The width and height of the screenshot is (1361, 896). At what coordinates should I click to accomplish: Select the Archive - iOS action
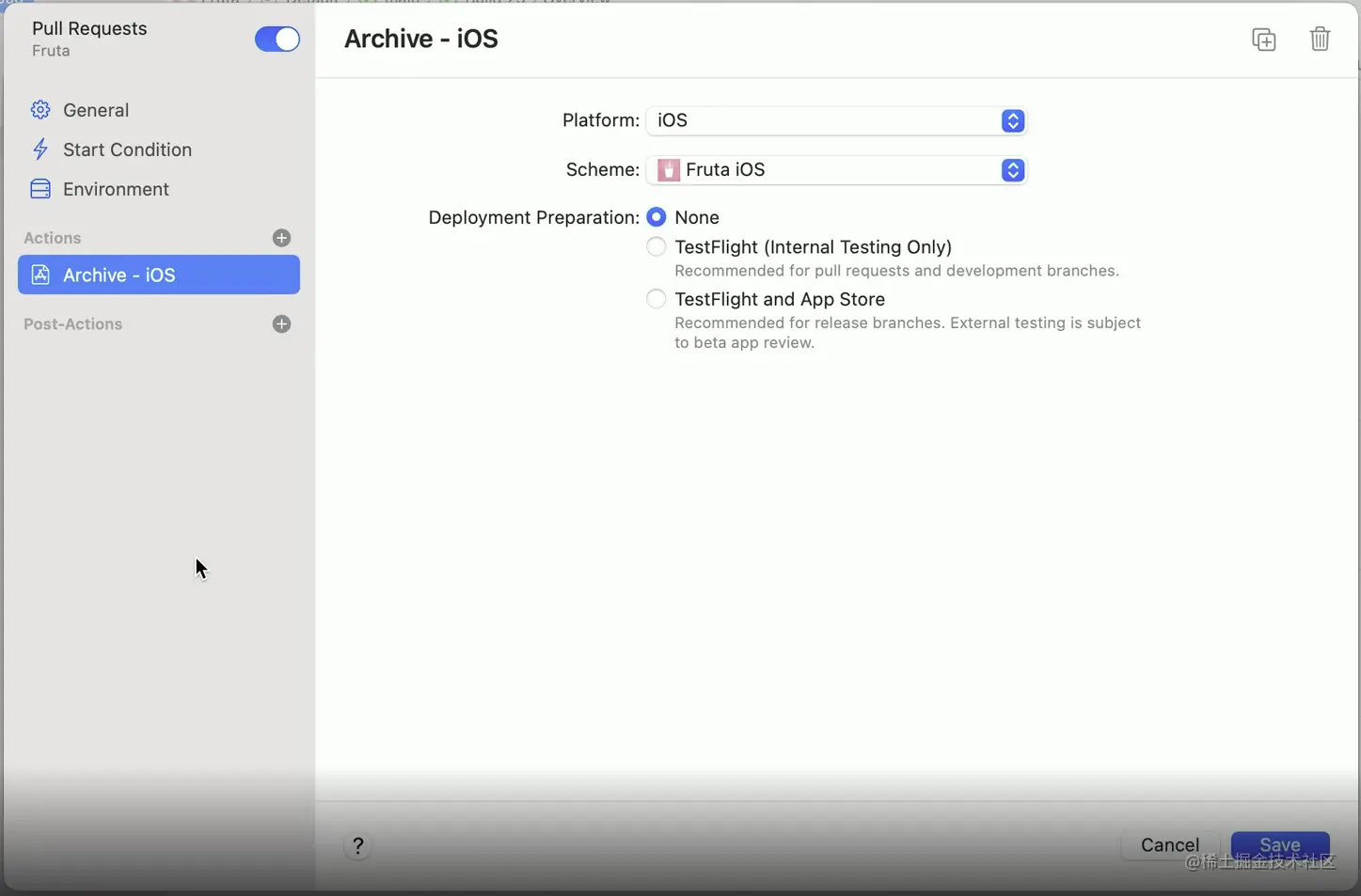(x=159, y=275)
